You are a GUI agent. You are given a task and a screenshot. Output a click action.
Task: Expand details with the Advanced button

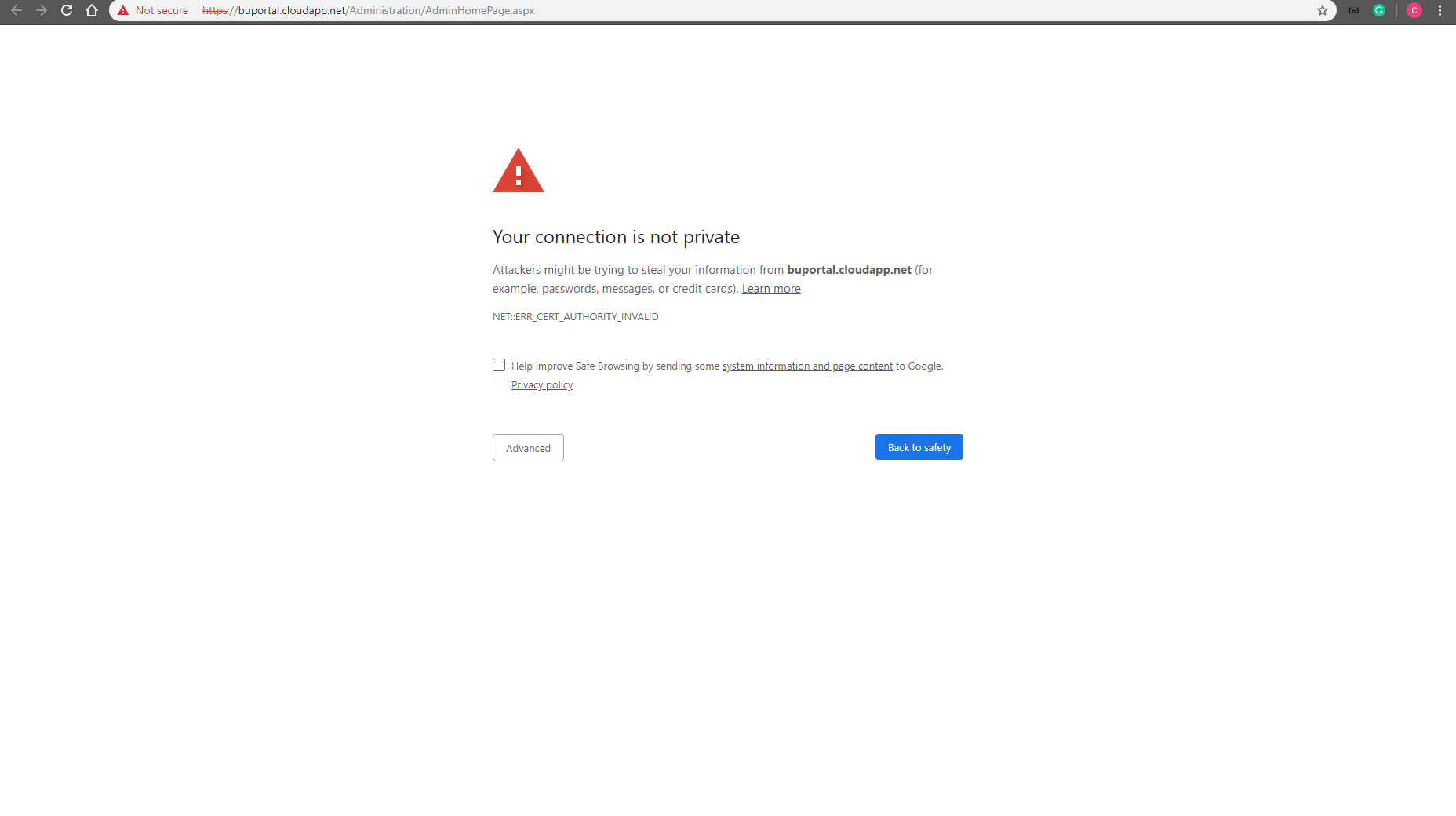pos(527,447)
